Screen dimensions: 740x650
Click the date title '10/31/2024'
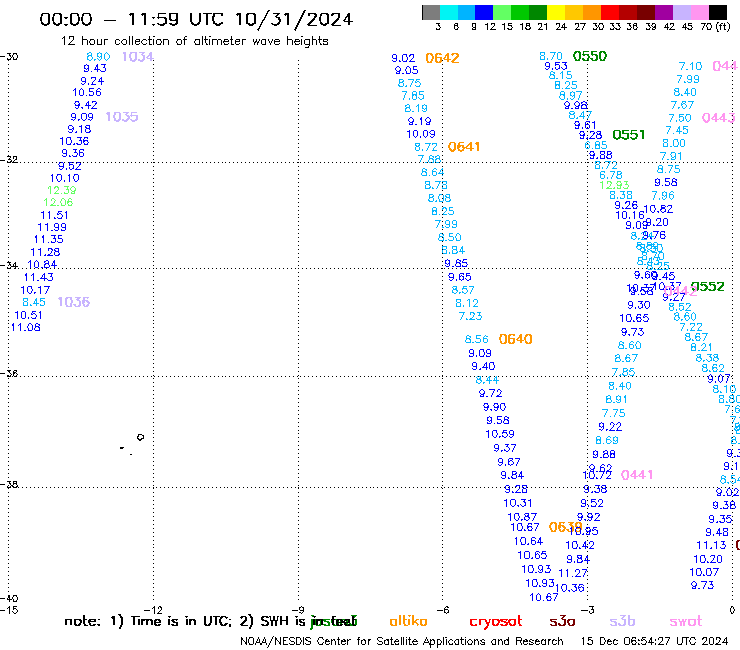coord(294,19)
